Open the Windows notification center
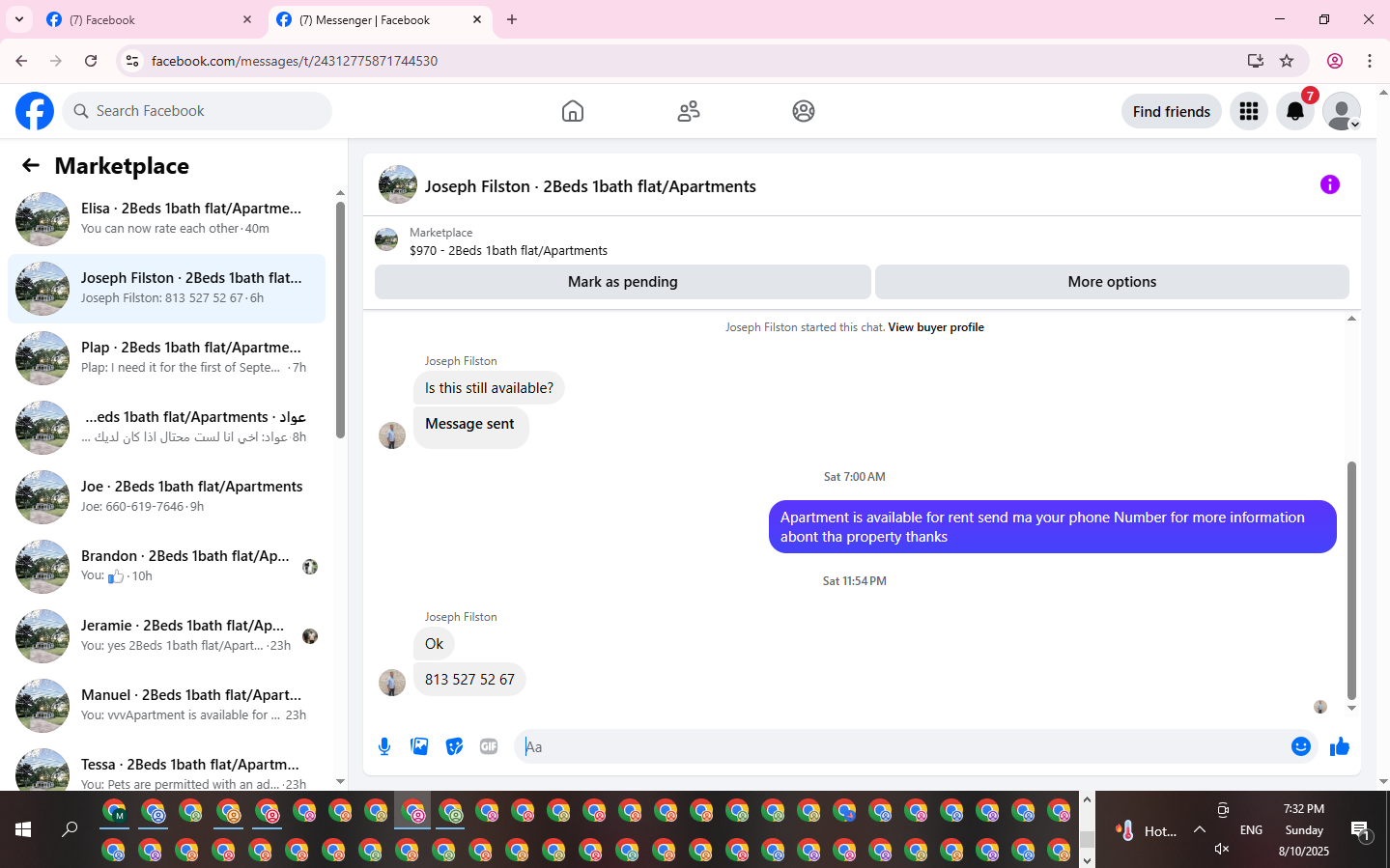The width and height of the screenshot is (1390, 868). tap(1361, 830)
